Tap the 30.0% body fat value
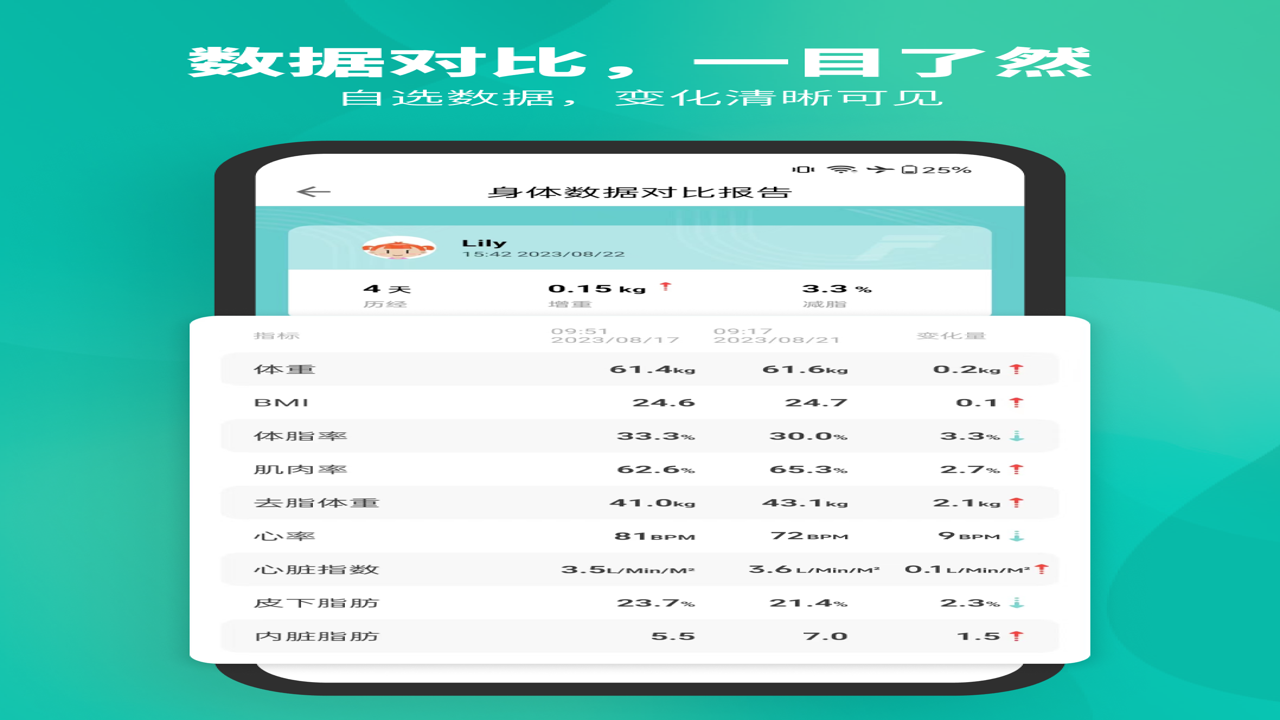The image size is (1280, 720). click(809, 436)
